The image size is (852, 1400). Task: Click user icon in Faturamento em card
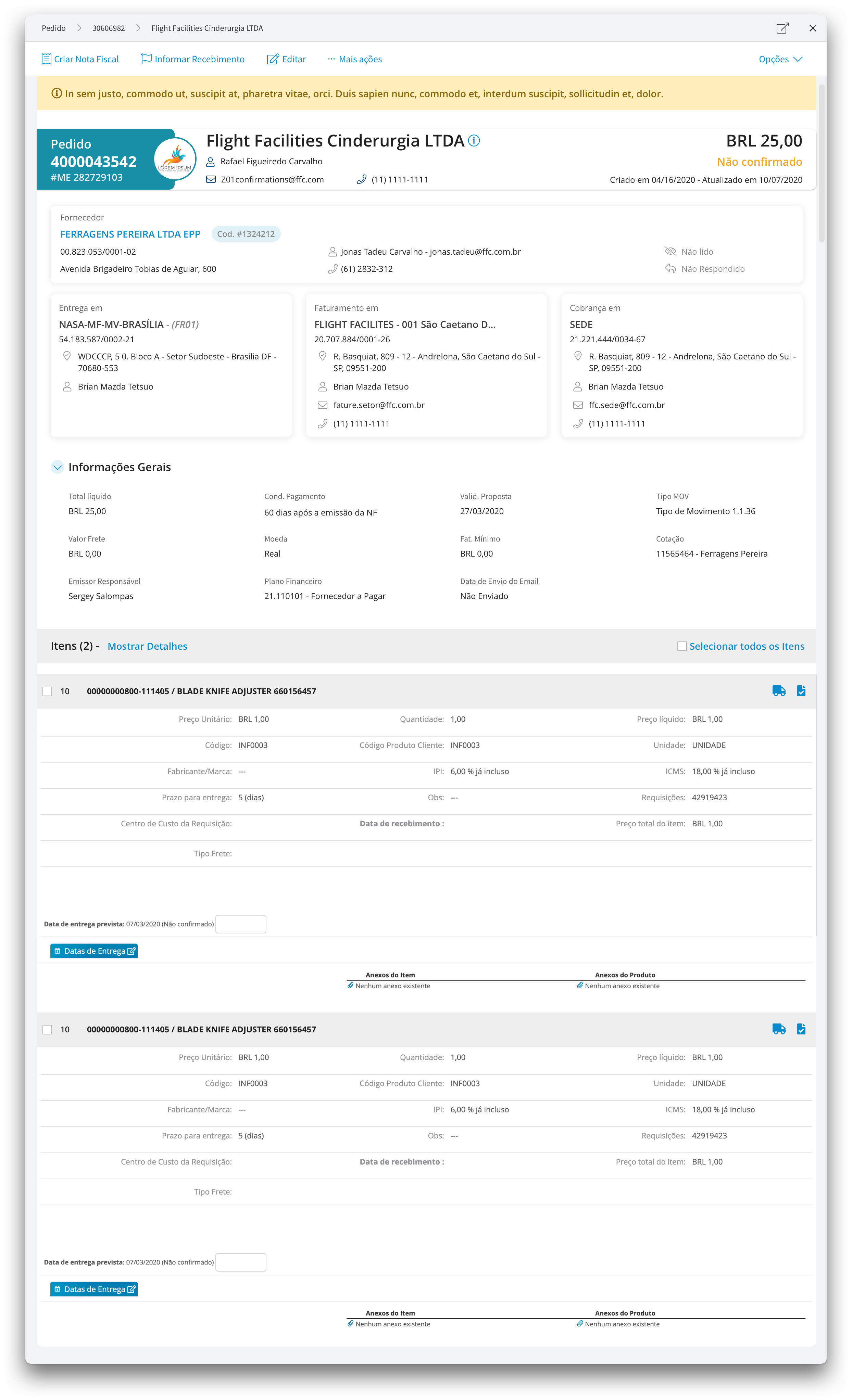pos(322,387)
